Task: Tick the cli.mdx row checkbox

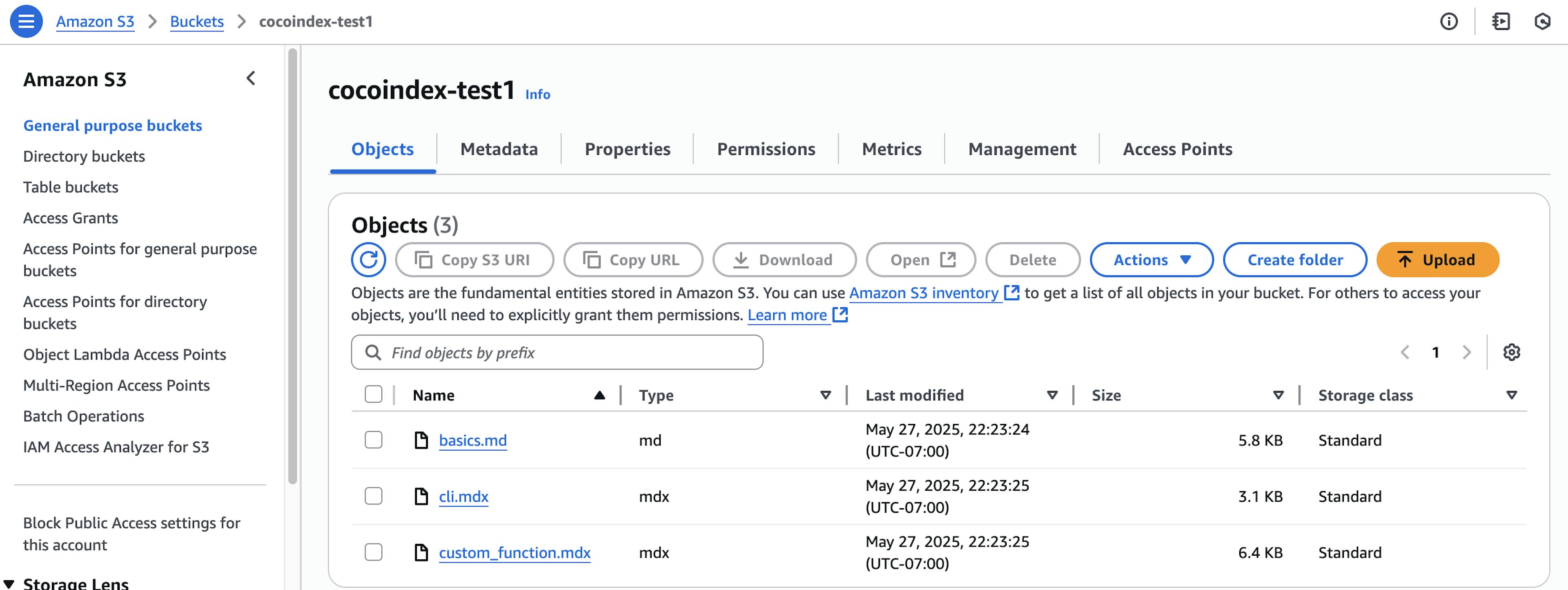Action: (373, 496)
